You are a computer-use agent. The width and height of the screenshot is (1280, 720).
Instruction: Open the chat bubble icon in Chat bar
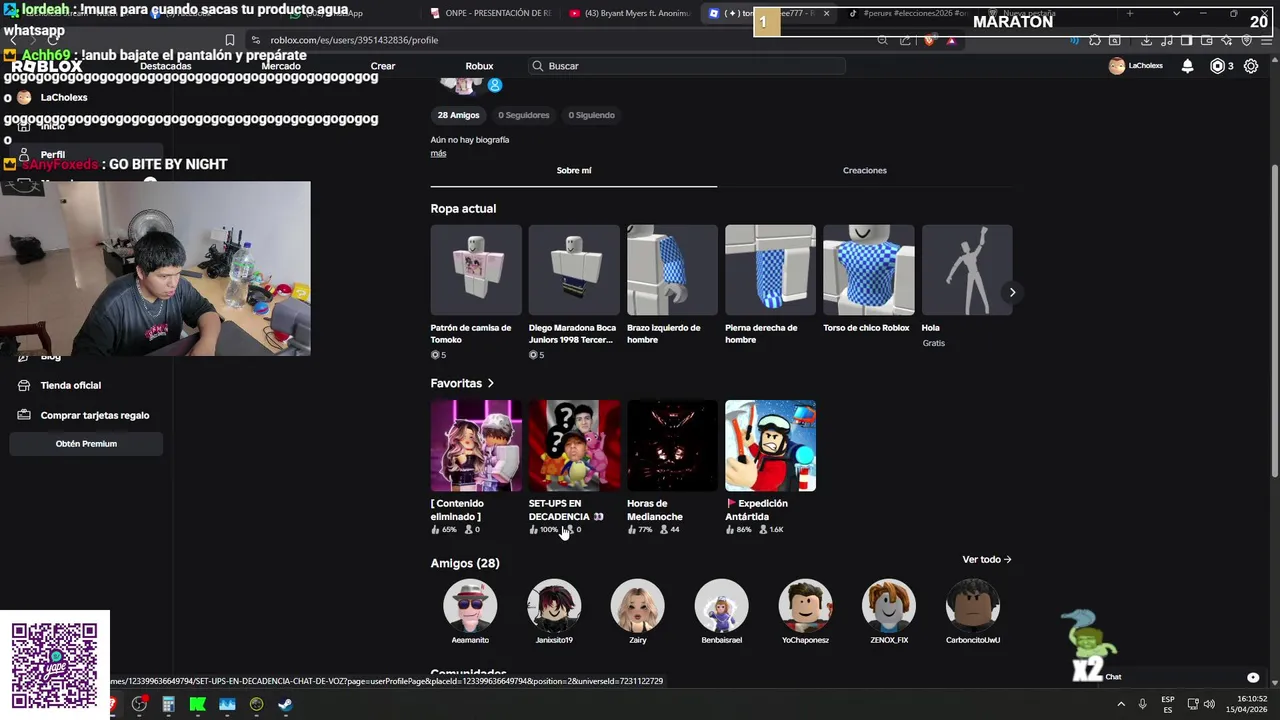click(x=1253, y=677)
